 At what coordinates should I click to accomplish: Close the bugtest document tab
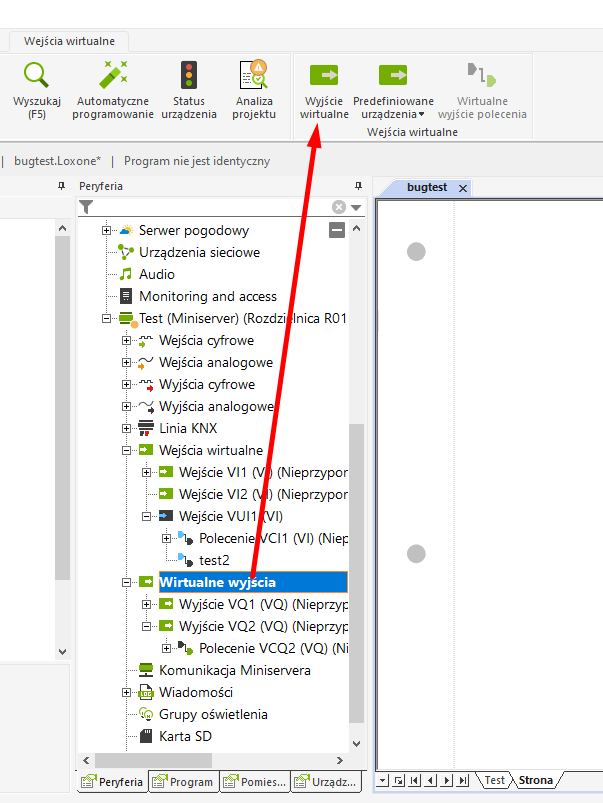coord(462,188)
